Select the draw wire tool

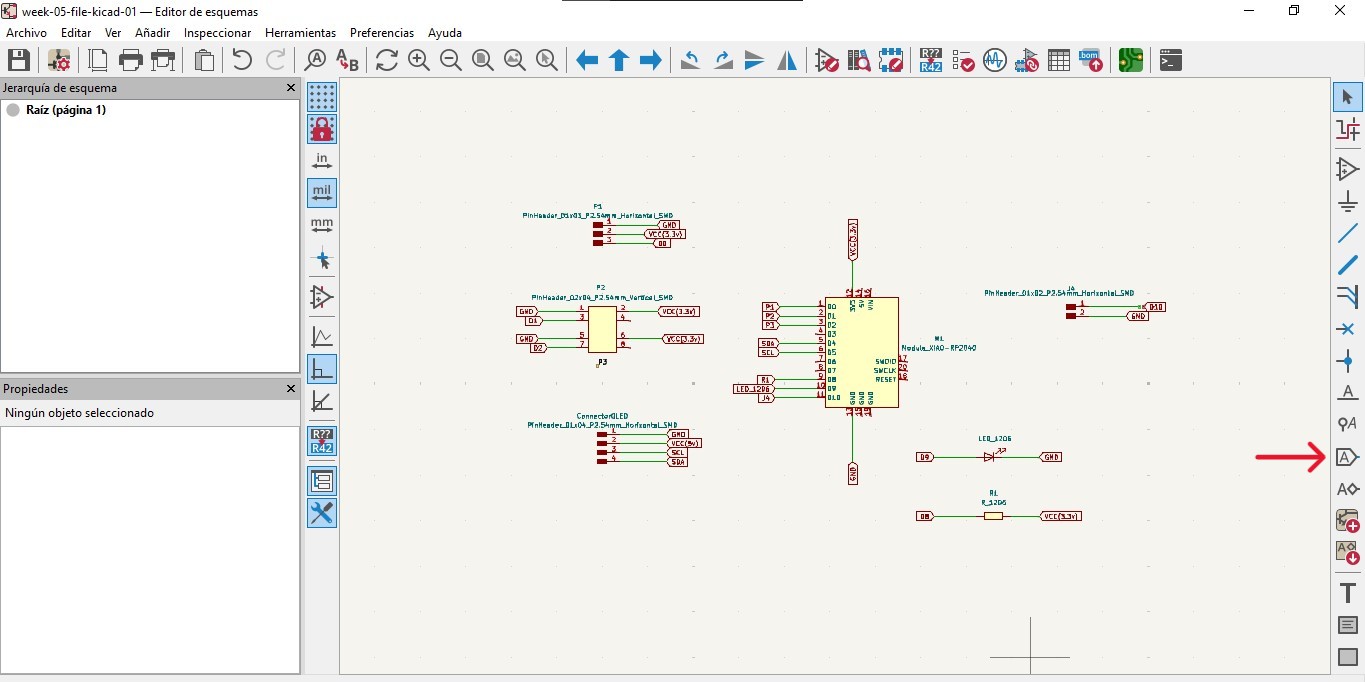(x=1347, y=233)
